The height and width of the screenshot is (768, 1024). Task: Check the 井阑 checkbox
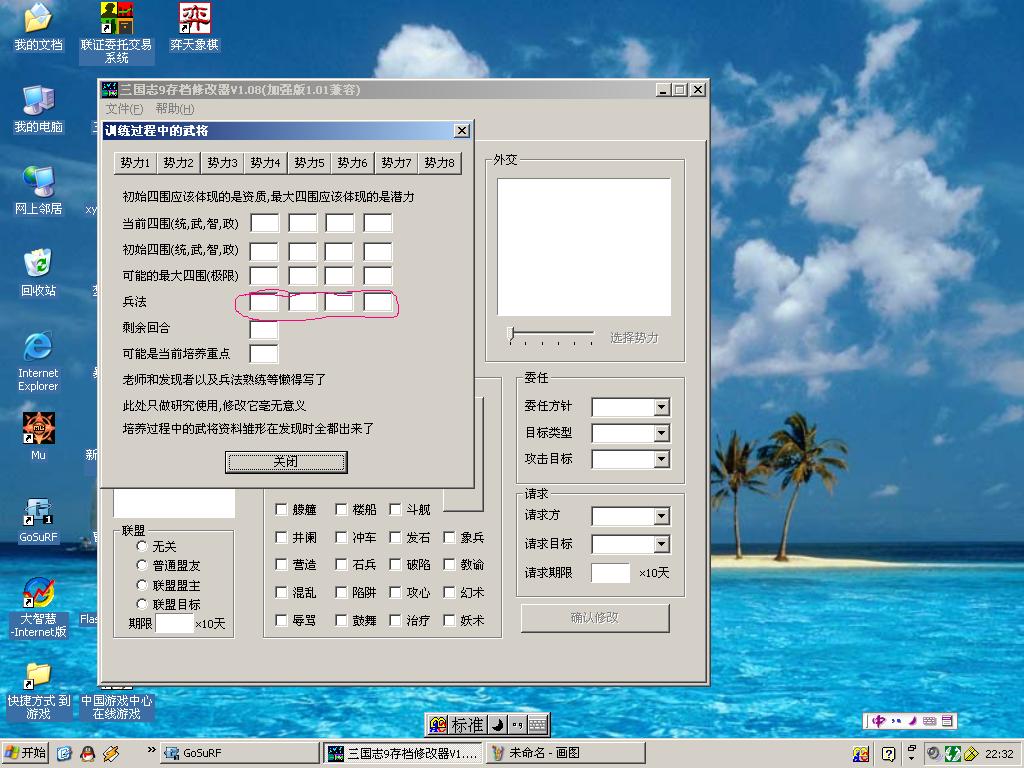click(x=282, y=538)
